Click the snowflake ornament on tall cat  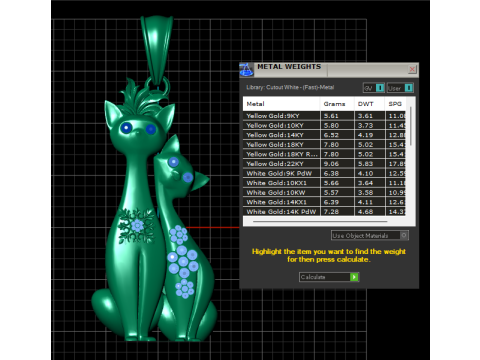[136, 226]
